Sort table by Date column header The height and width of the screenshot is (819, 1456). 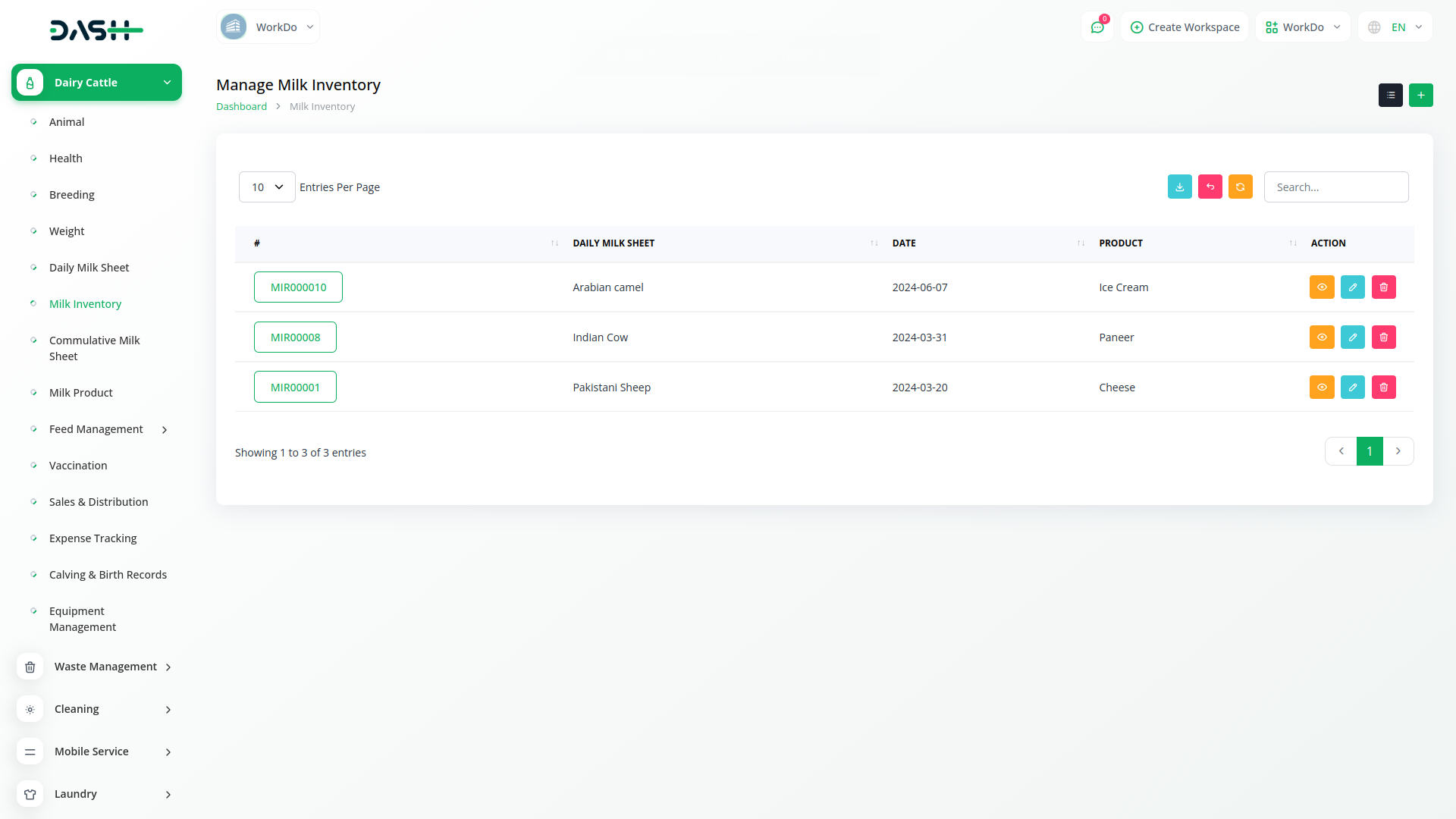904,243
